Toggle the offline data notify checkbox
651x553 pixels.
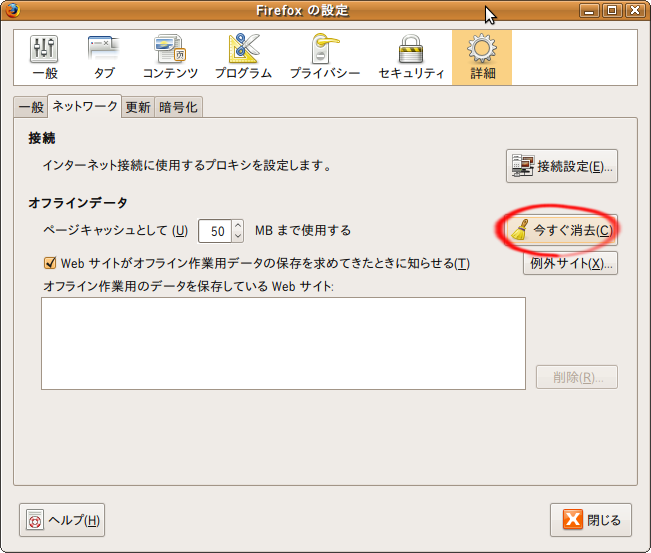[50, 263]
